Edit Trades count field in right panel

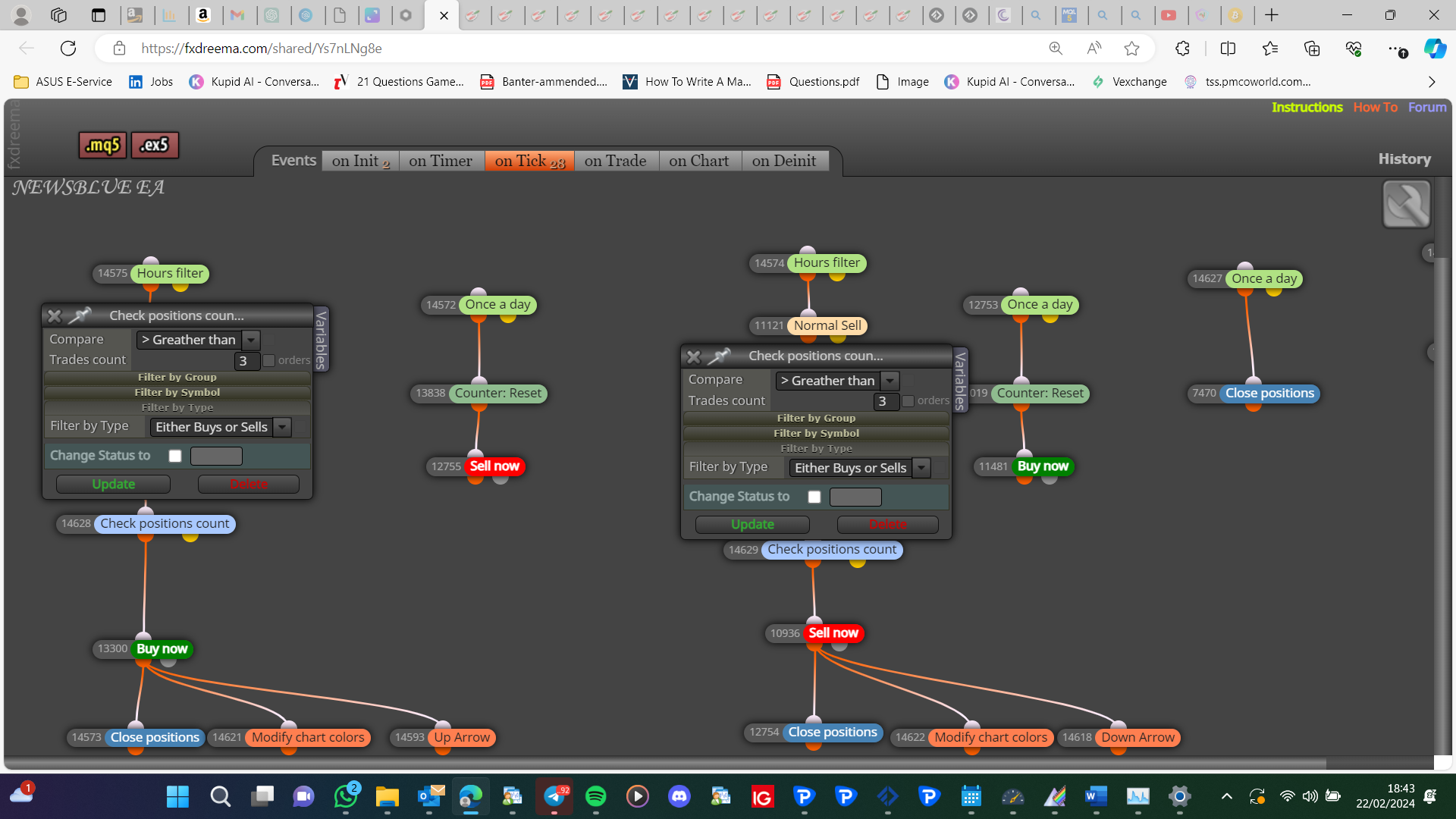point(886,401)
